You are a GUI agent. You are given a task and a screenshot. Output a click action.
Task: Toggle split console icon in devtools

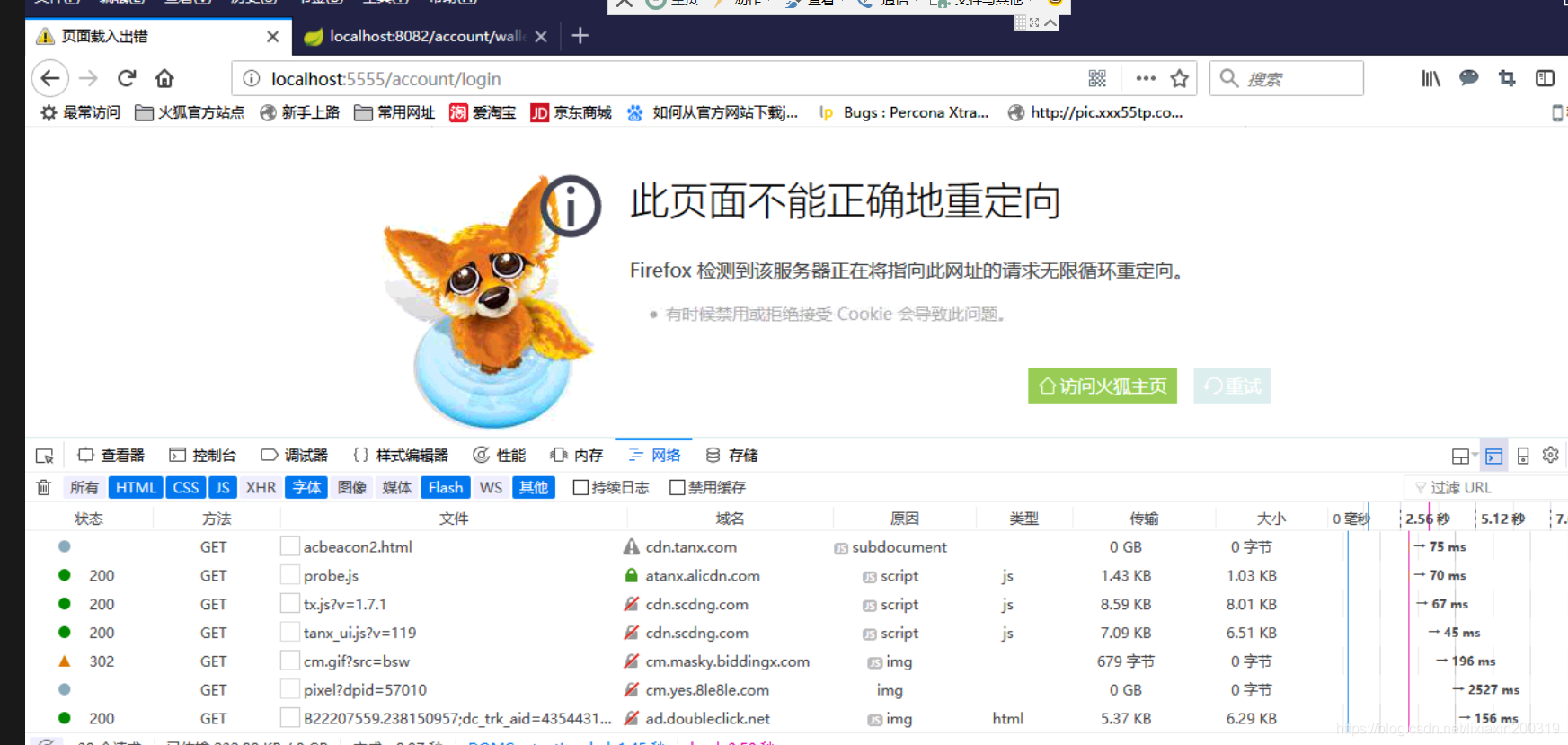(x=1493, y=456)
